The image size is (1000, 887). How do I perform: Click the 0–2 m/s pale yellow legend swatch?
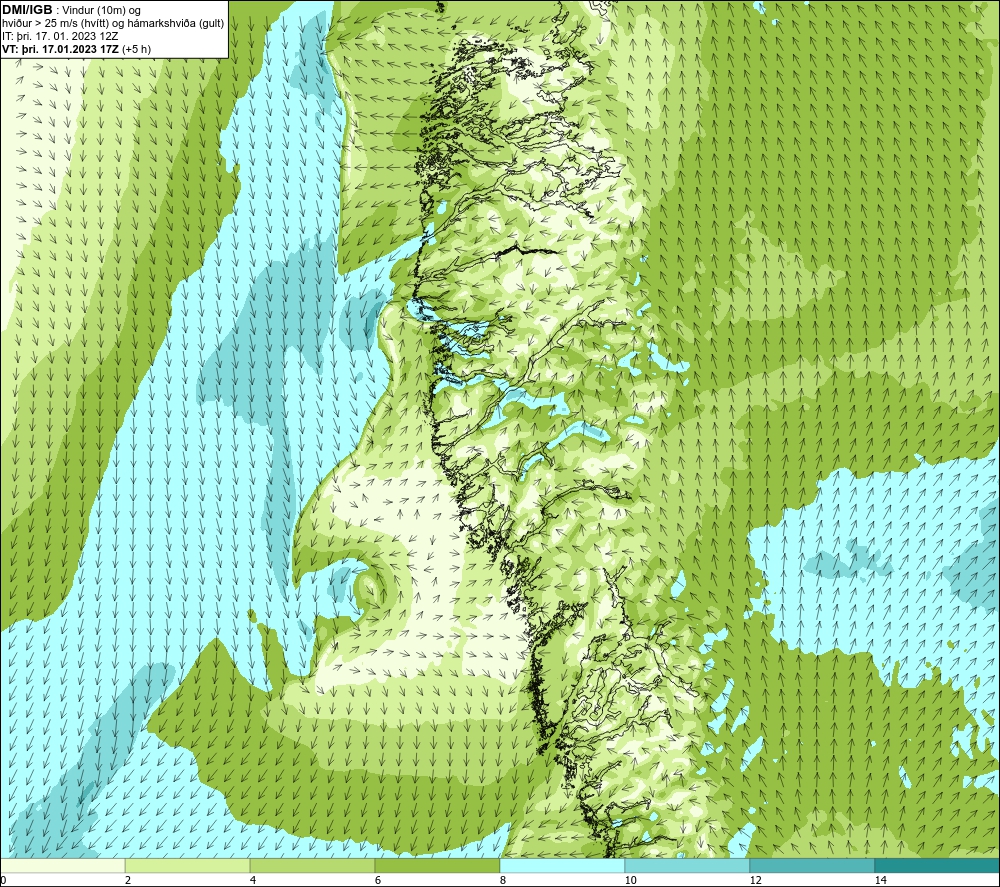click(x=62, y=865)
